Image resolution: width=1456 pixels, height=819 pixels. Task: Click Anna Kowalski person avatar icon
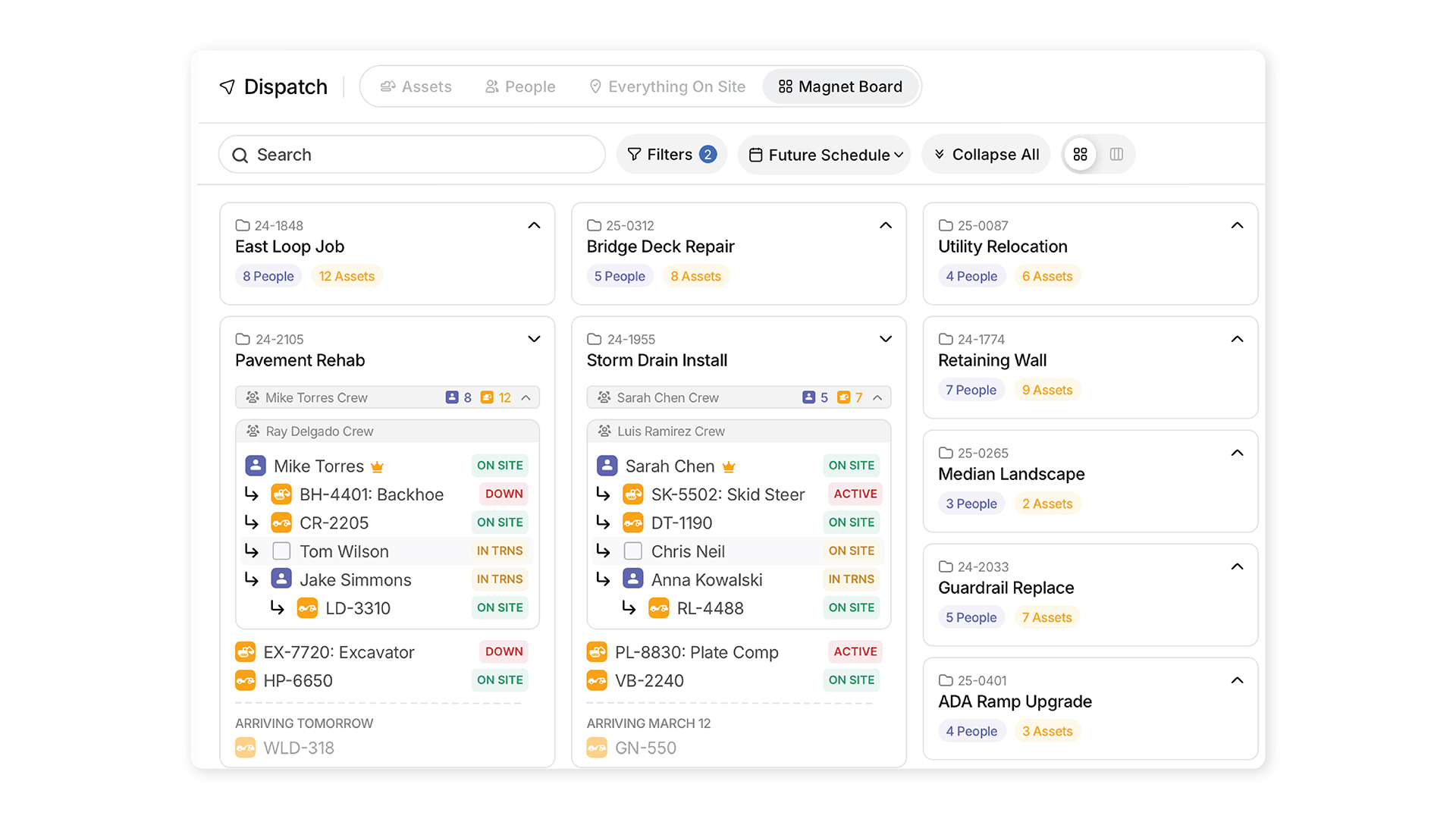[x=632, y=579]
